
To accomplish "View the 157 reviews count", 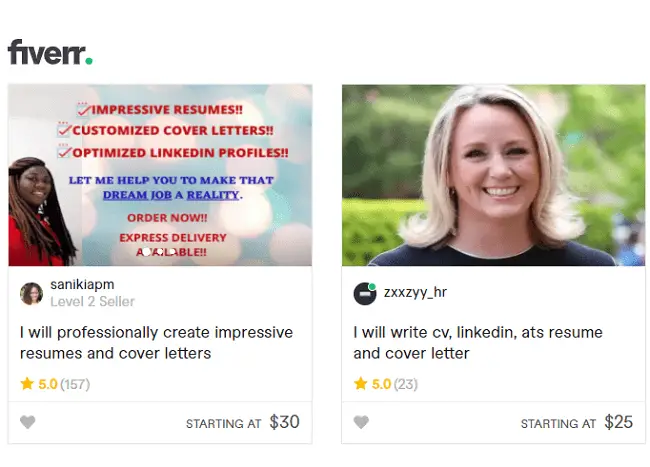I will [x=75, y=384].
